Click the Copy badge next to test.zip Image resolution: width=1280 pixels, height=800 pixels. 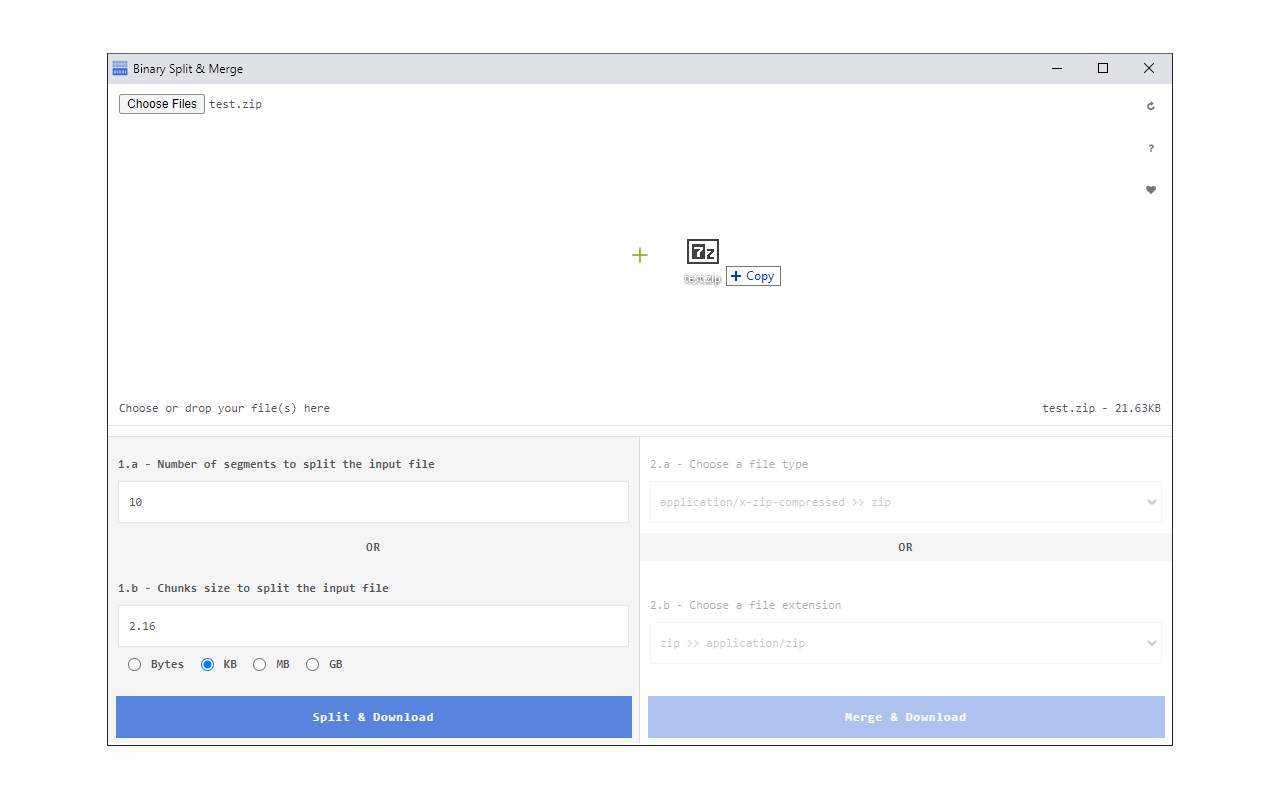click(x=753, y=276)
